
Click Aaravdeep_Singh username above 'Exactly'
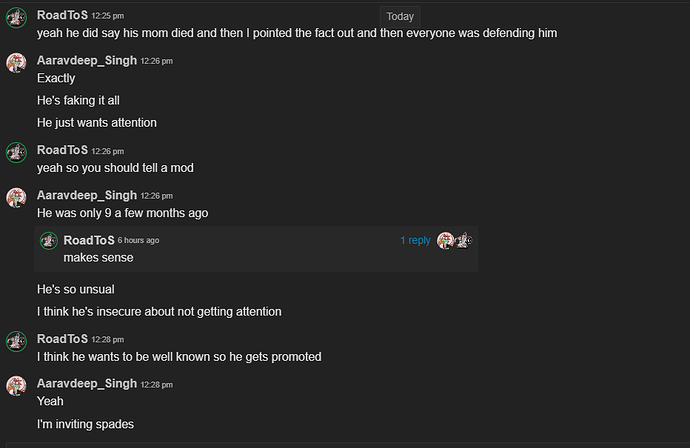(x=87, y=61)
